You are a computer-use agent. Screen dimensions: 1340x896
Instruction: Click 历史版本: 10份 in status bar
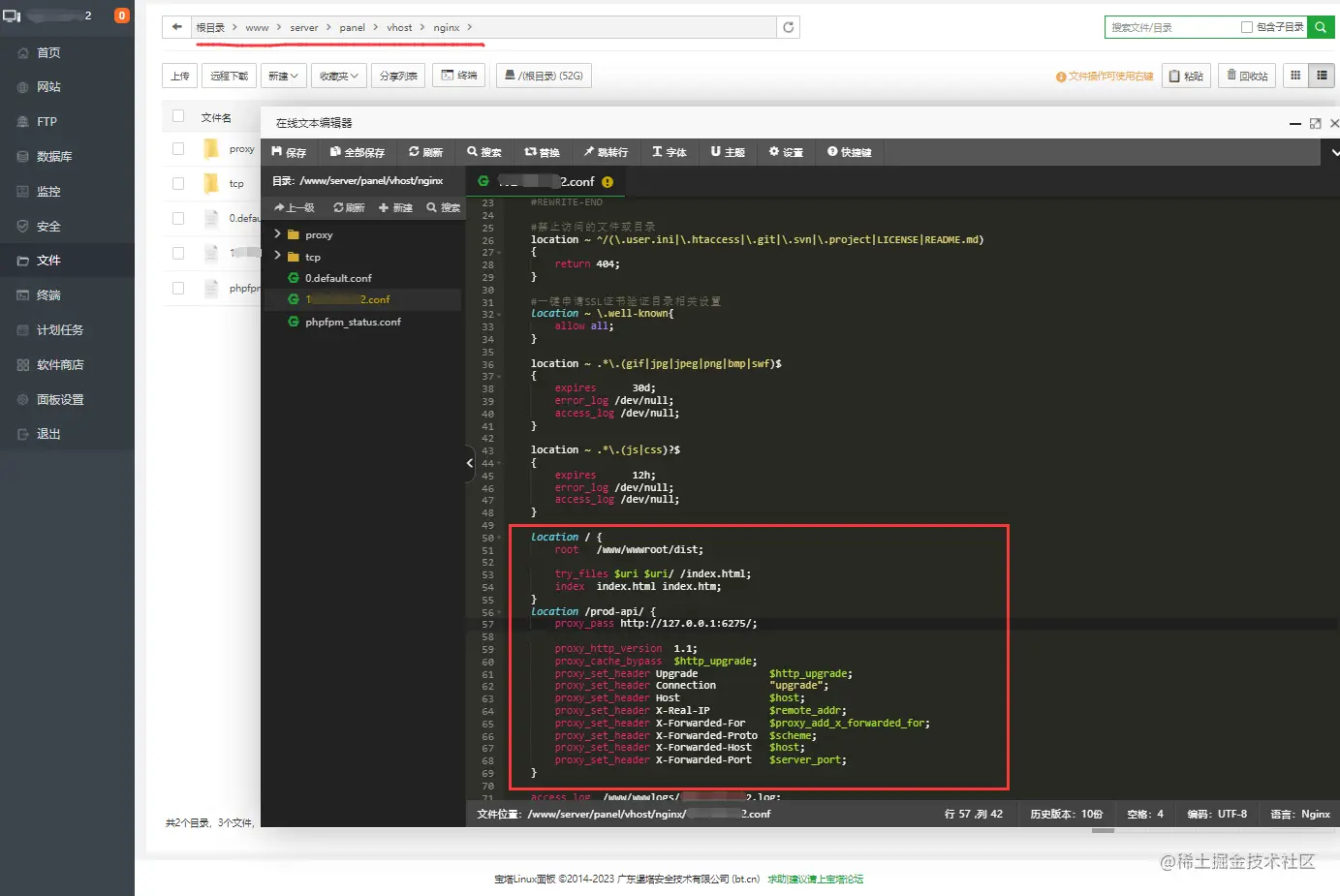pyautogui.click(x=1066, y=814)
